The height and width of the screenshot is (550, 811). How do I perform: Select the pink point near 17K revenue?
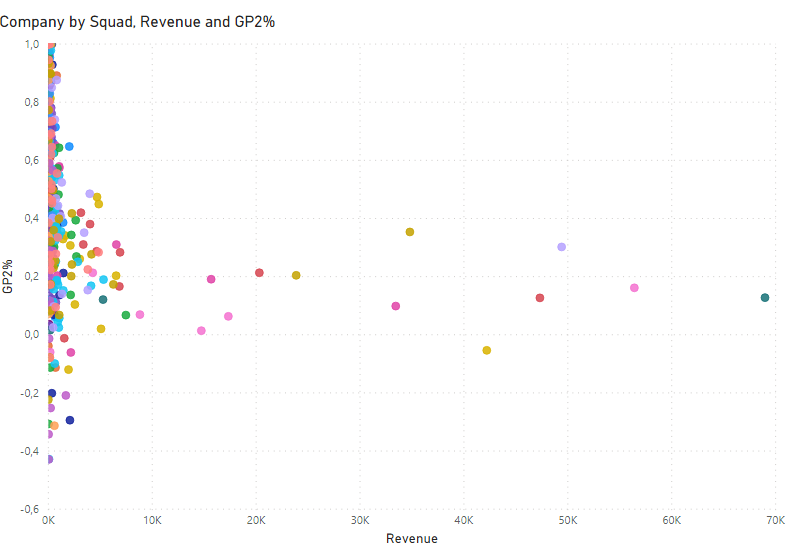coord(228,317)
